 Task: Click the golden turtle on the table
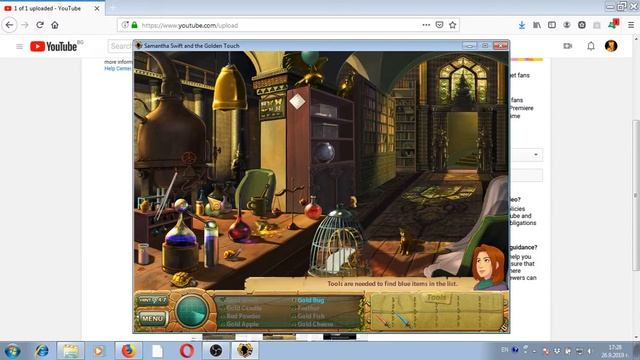click(x=183, y=280)
